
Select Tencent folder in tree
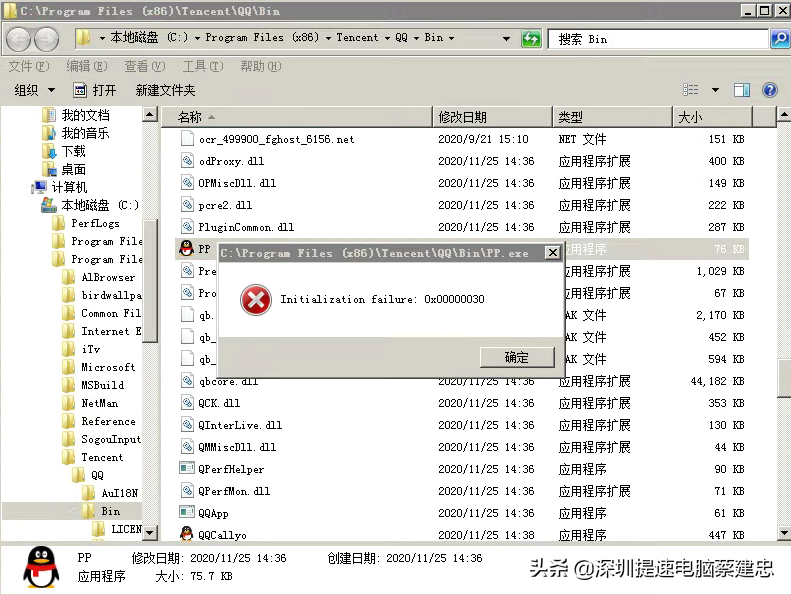point(101,457)
